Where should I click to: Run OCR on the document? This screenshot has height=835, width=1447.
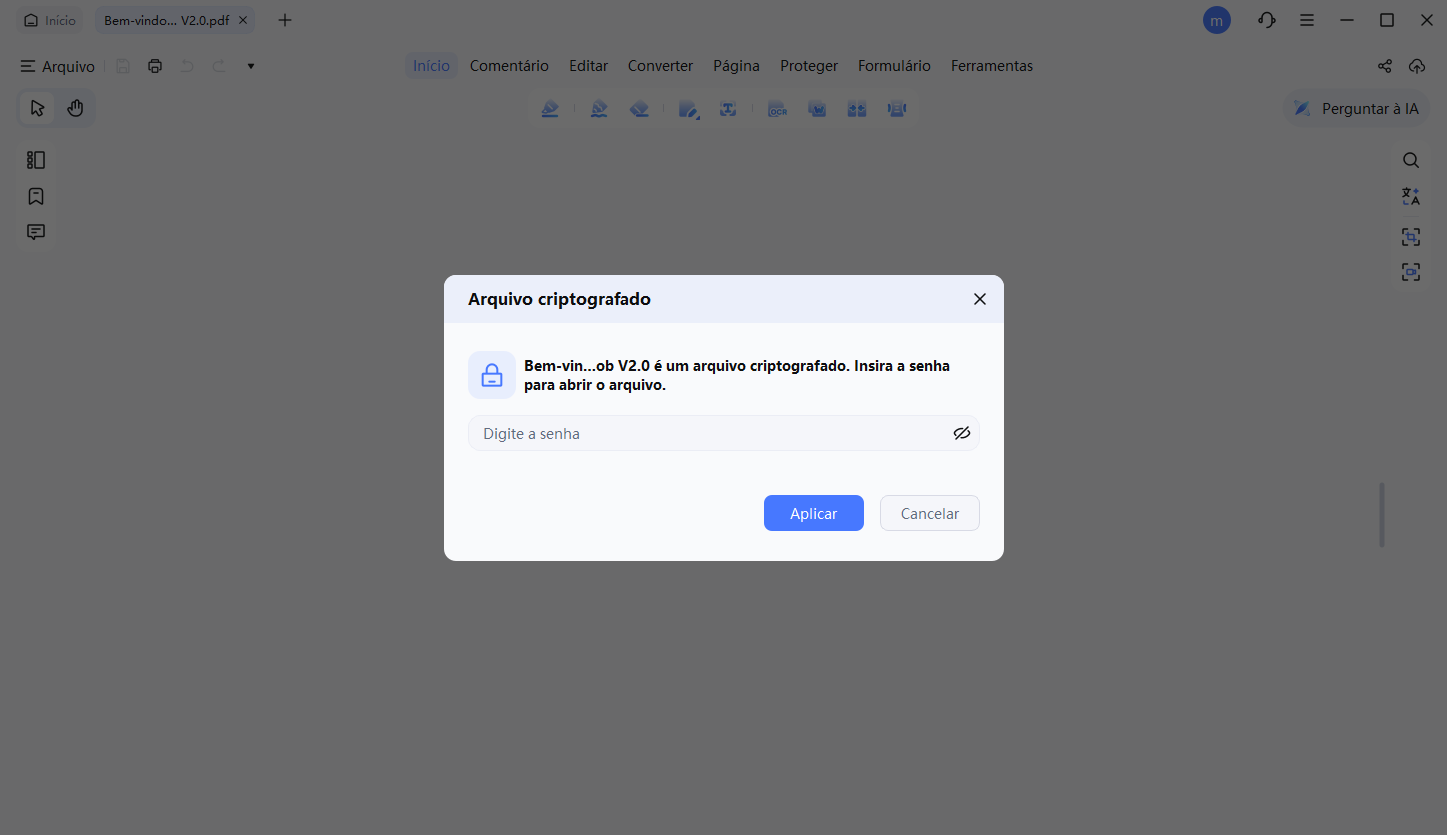(x=777, y=108)
